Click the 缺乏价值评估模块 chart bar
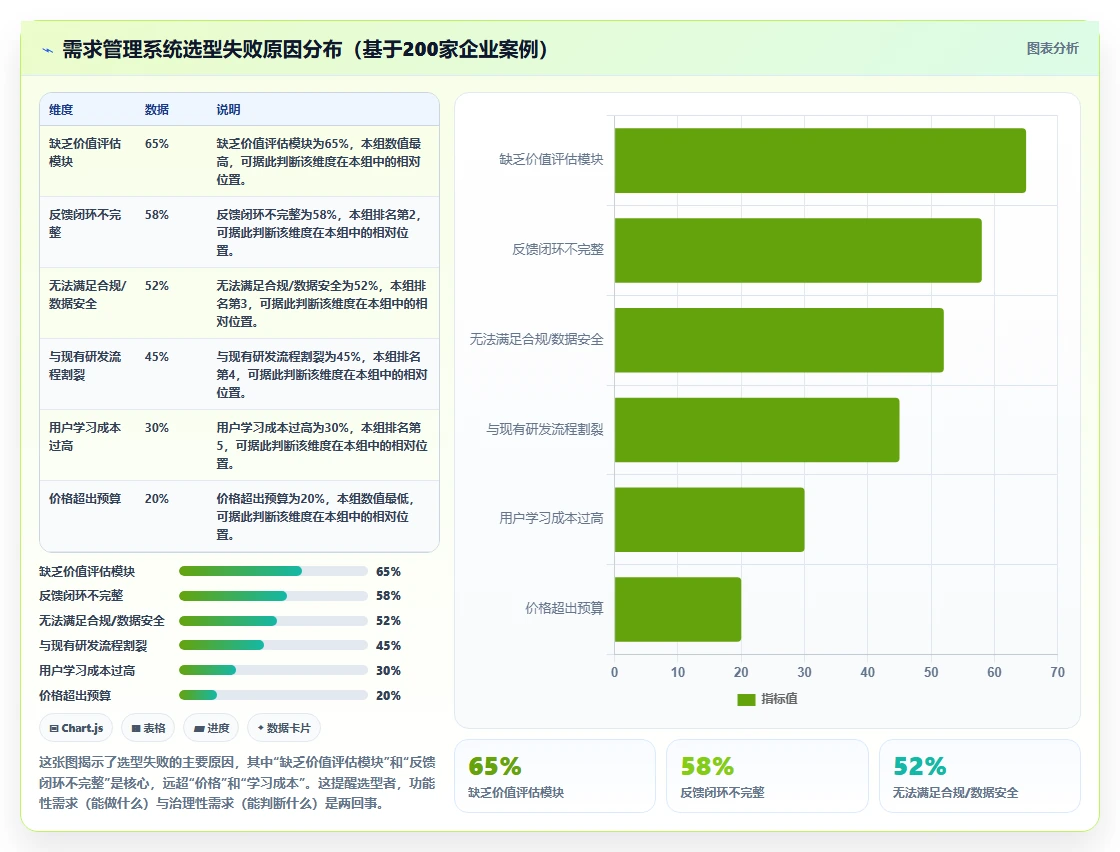 click(x=820, y=161)
